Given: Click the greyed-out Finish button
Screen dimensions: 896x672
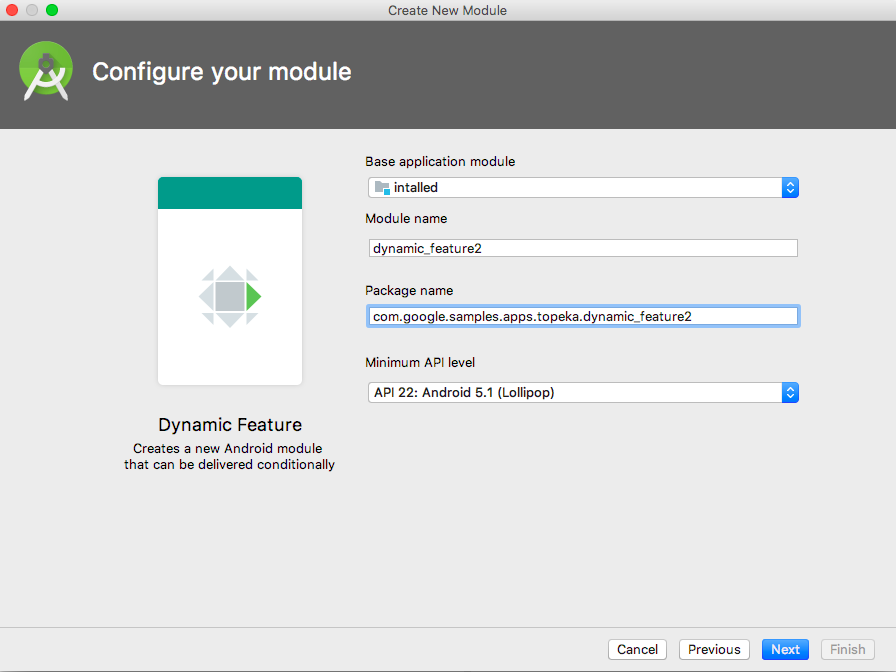Looking at the screenshot, I should click(847, 649).
